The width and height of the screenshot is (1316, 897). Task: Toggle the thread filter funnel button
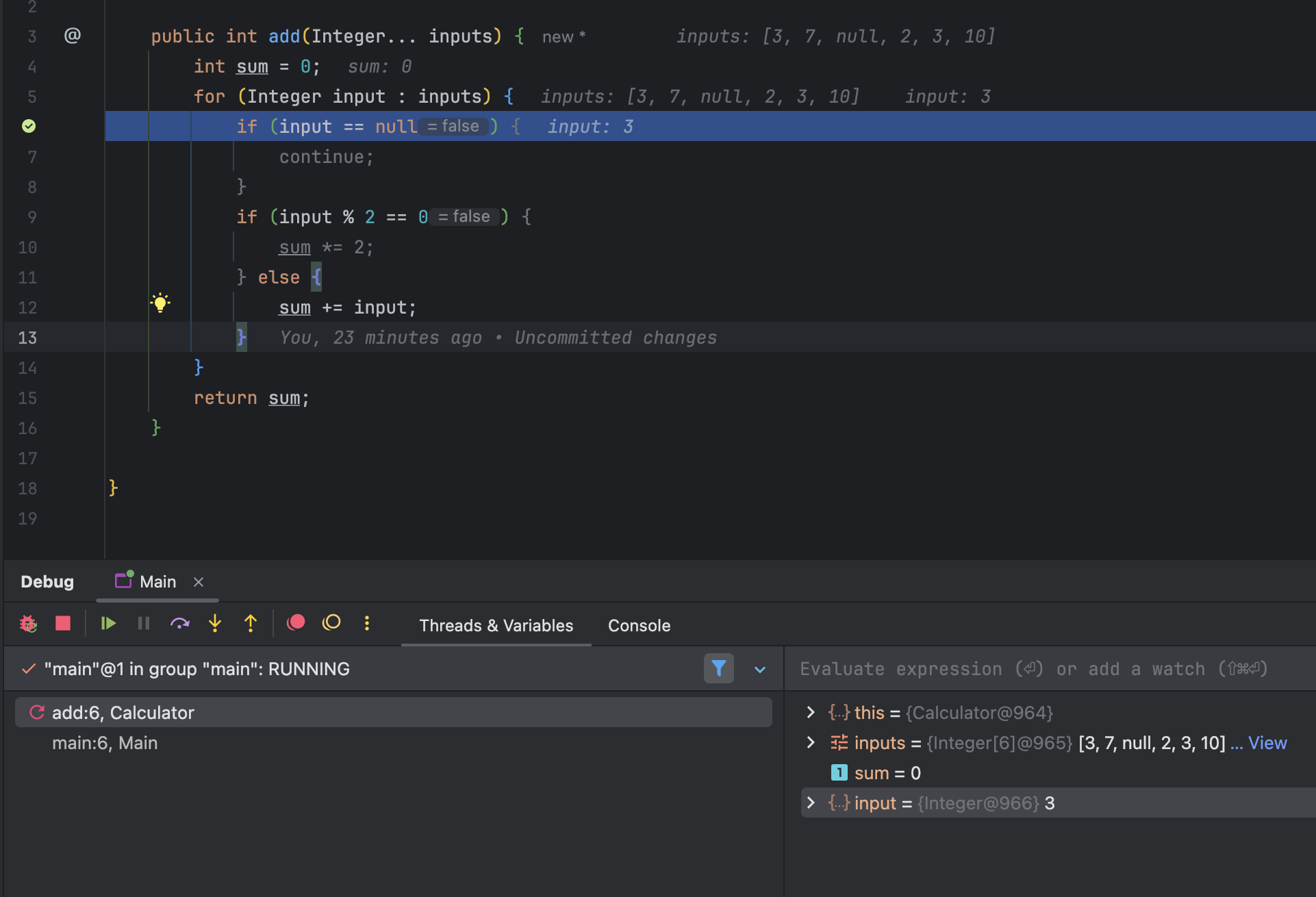click(718, 668)
